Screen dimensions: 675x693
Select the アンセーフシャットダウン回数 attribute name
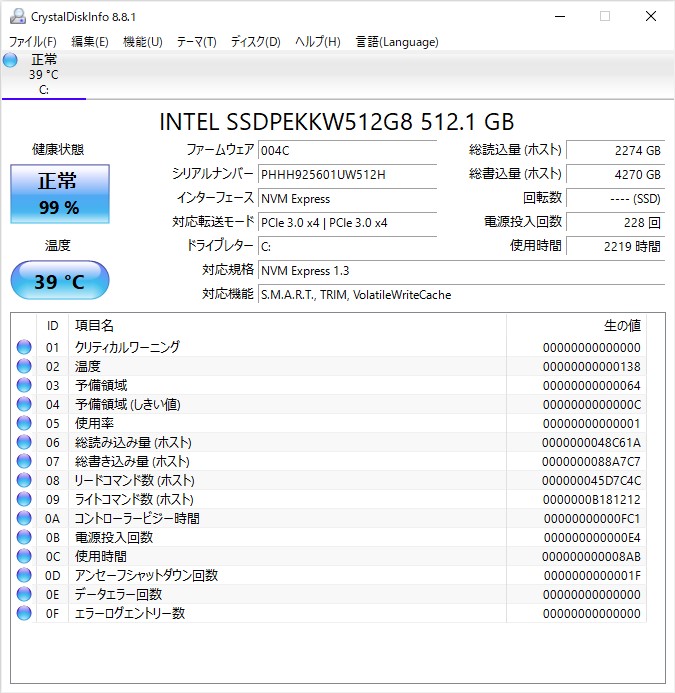146,575
